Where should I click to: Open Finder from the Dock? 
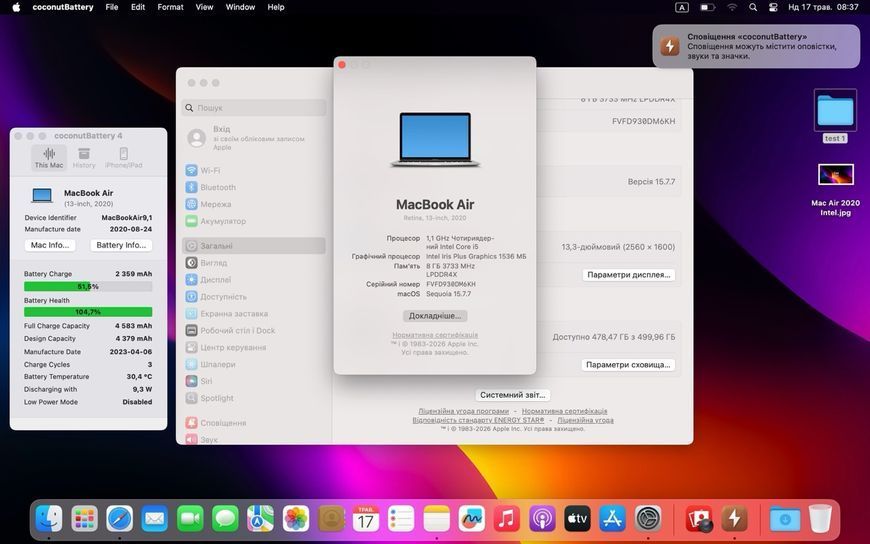(x=49, y=520)
